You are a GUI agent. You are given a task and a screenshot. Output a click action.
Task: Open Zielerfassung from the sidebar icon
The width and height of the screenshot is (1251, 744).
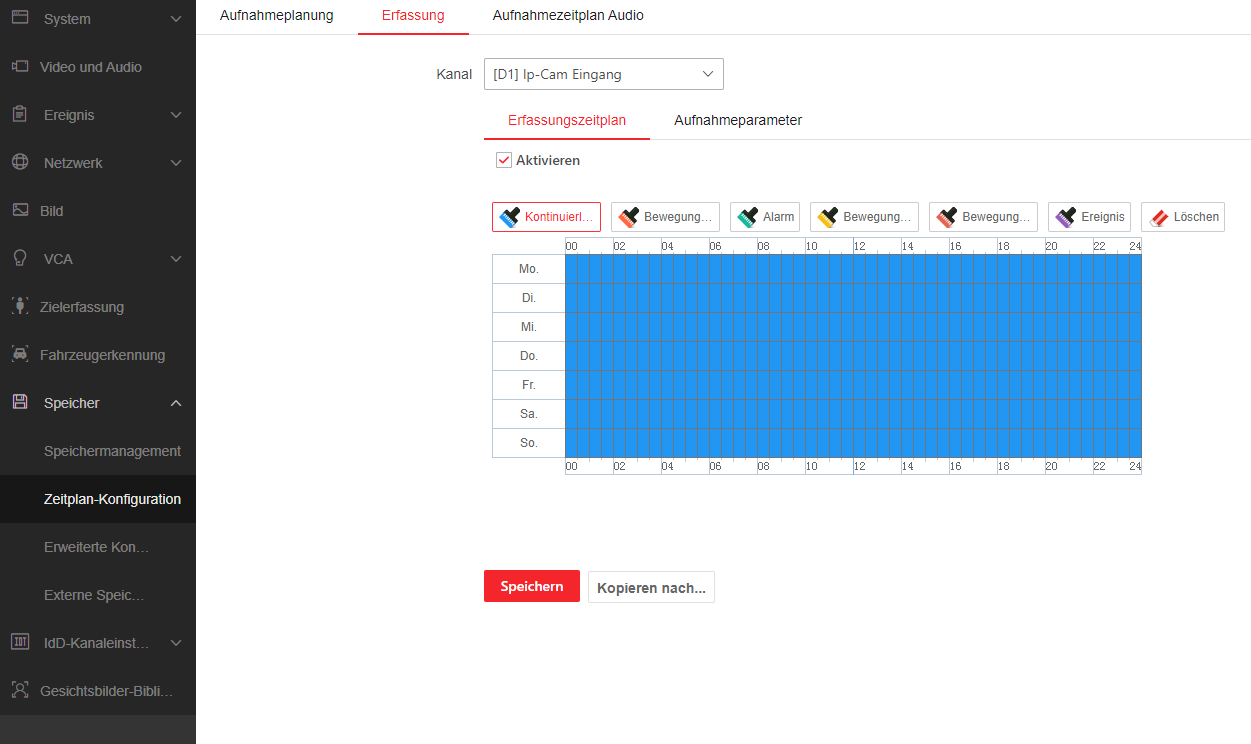(20, 307)
